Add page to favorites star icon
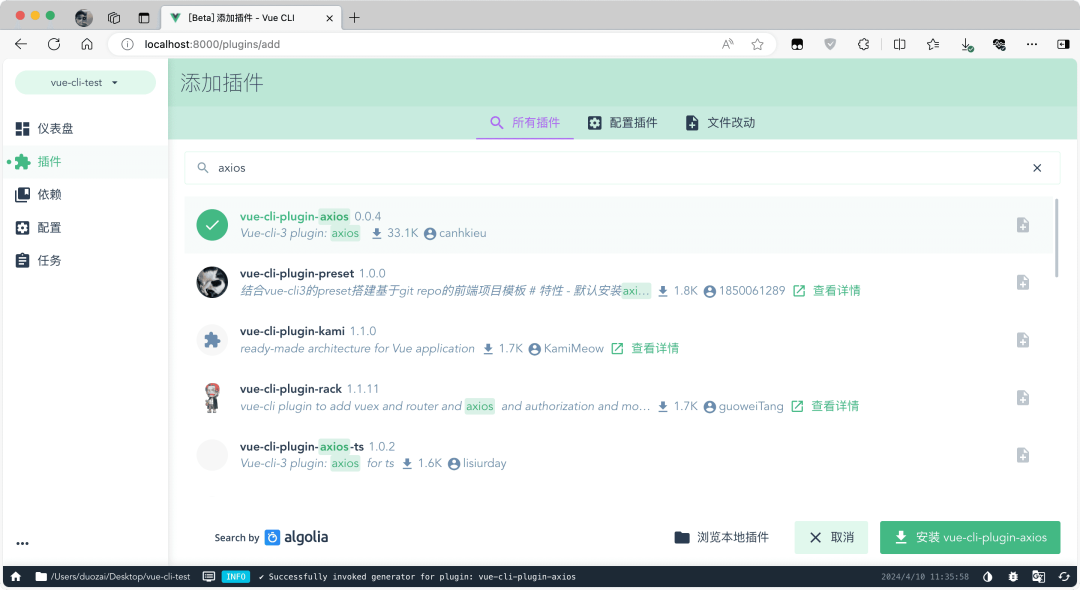Screen dimensions: 1080x590 [x=758, y=44]
